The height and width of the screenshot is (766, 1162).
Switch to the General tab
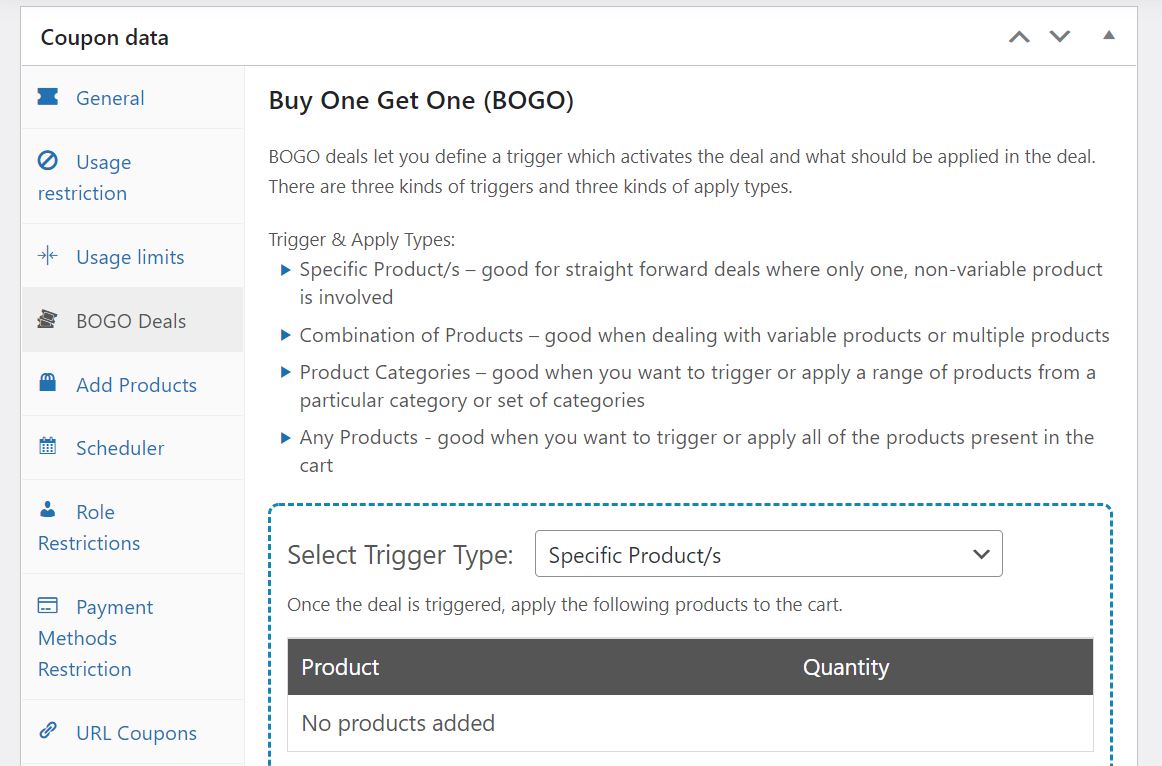pos(110,97)
